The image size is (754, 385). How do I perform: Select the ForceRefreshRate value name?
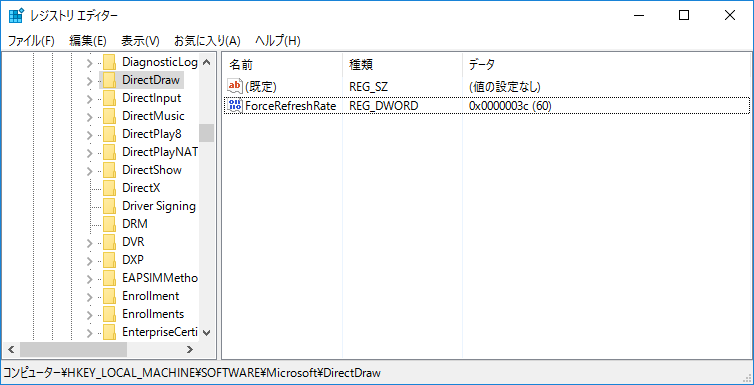290,106
